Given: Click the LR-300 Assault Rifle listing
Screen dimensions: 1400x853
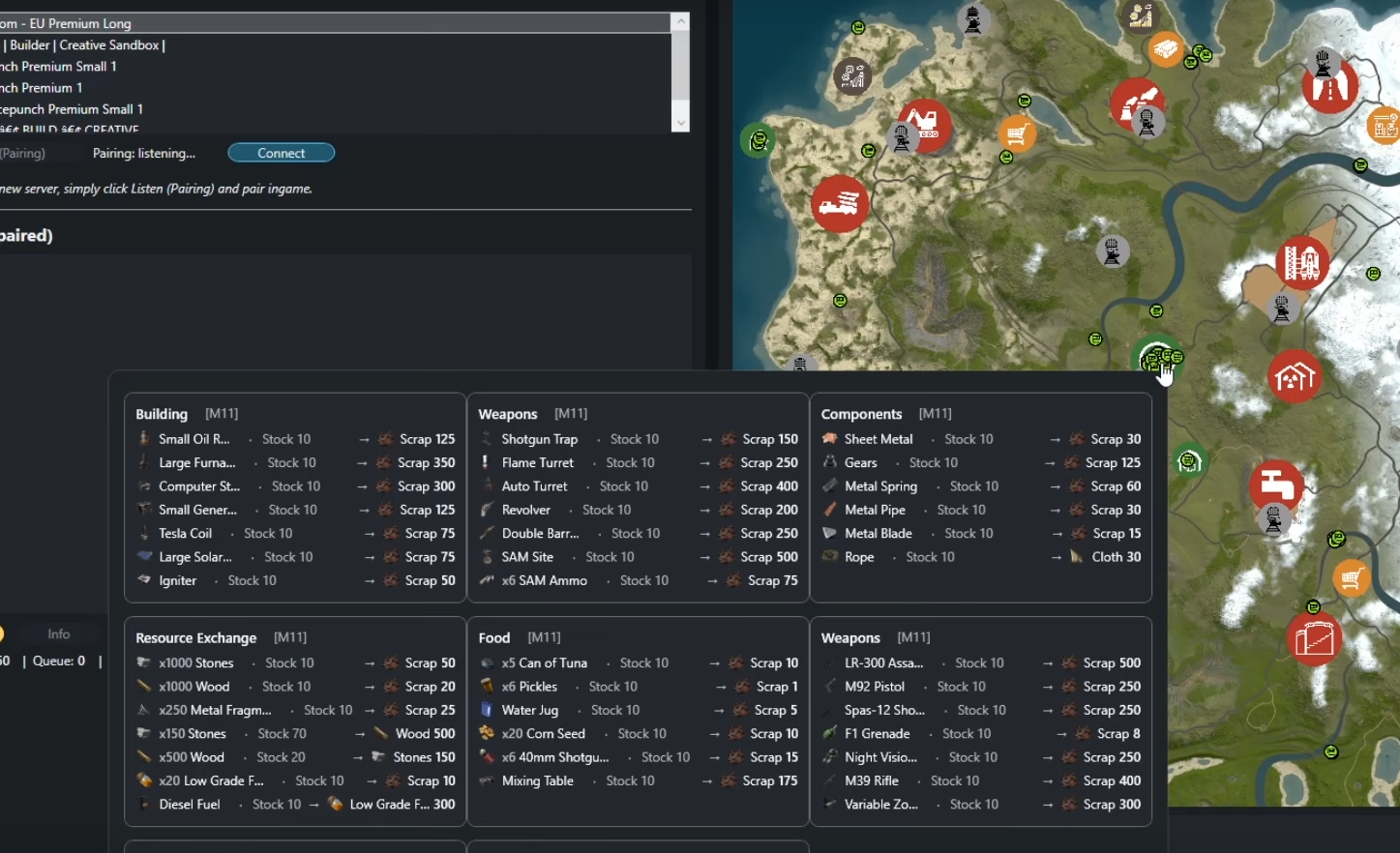Looking at the screenshot, I should pos(981,662).
